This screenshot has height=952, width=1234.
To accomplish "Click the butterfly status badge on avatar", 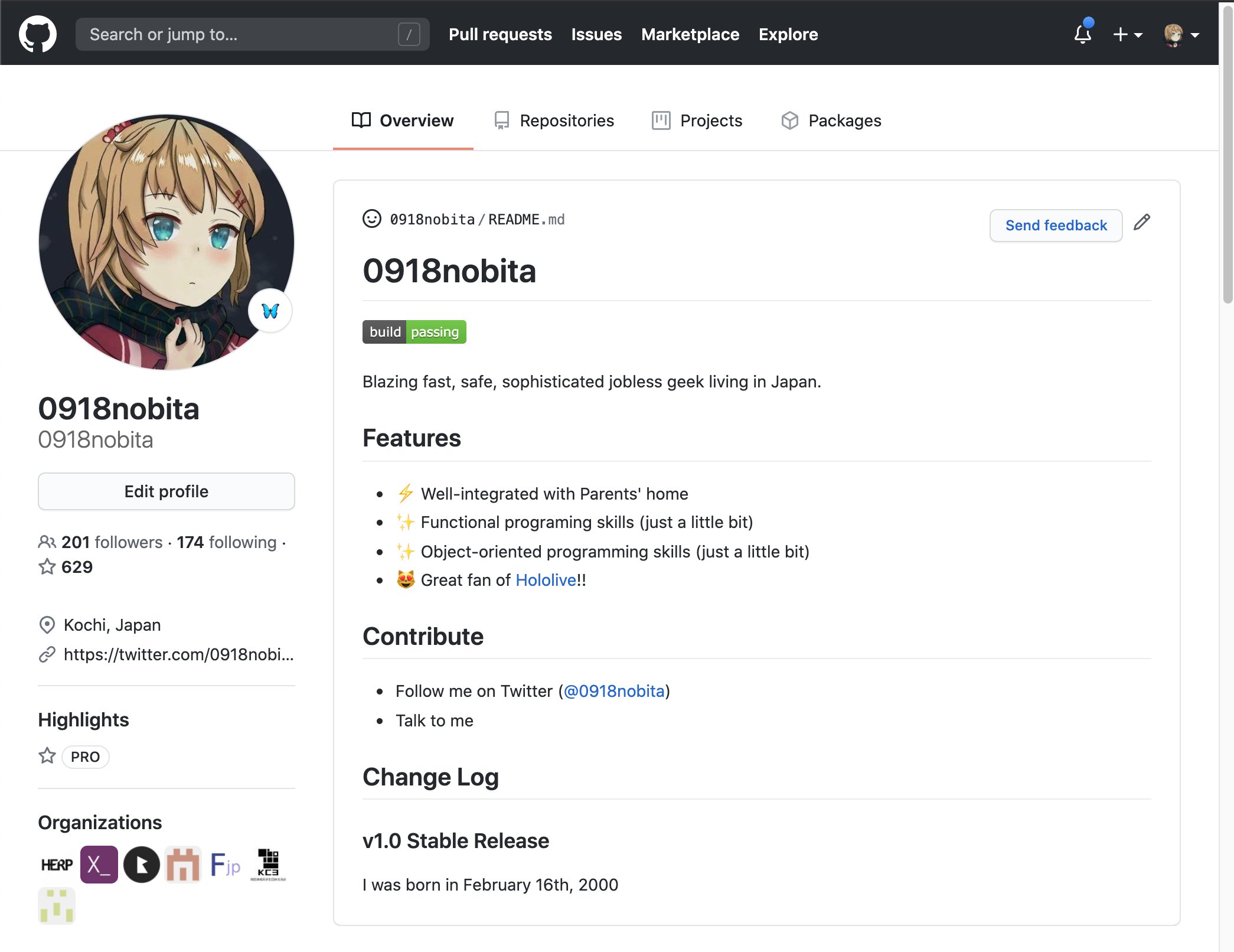I will pos(270,311).
